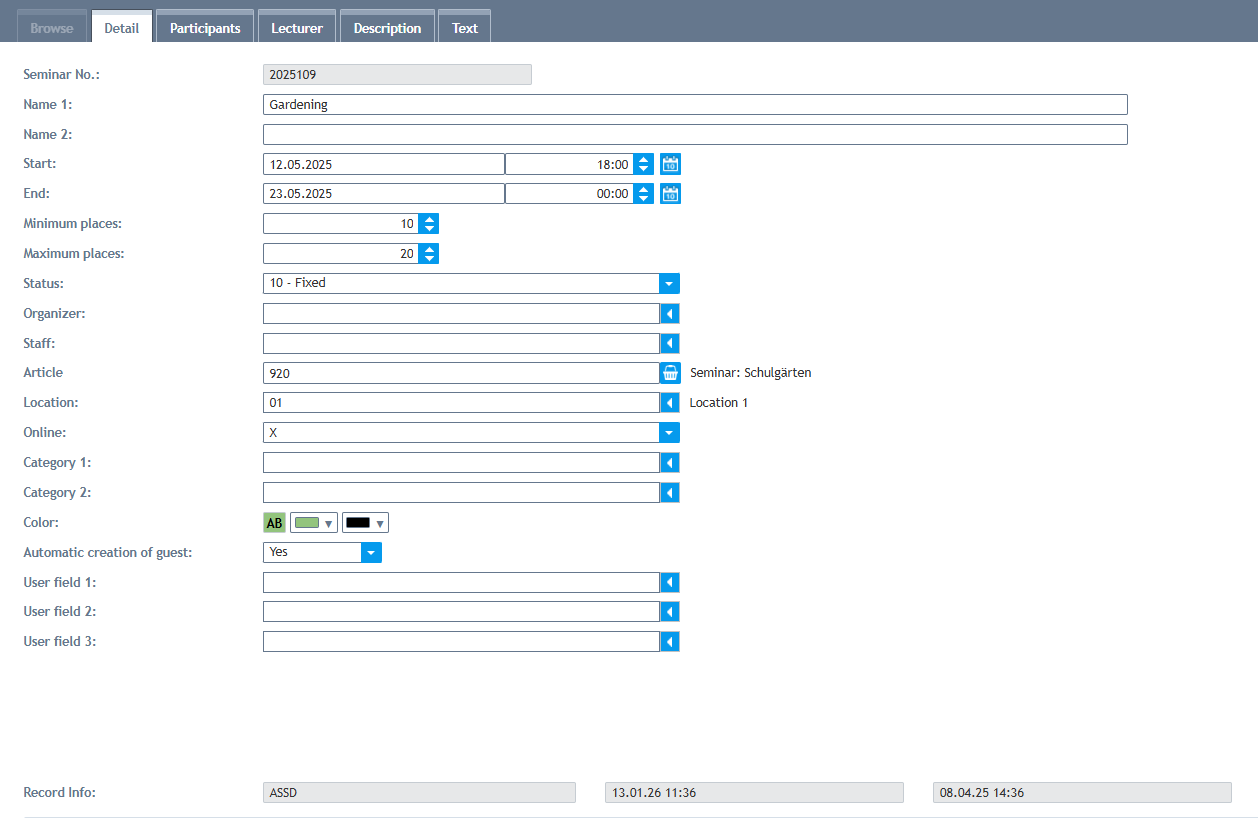Open the Location lookup arrow
The height and width of the screenshot is (818, 1258).
coord(670,403)
